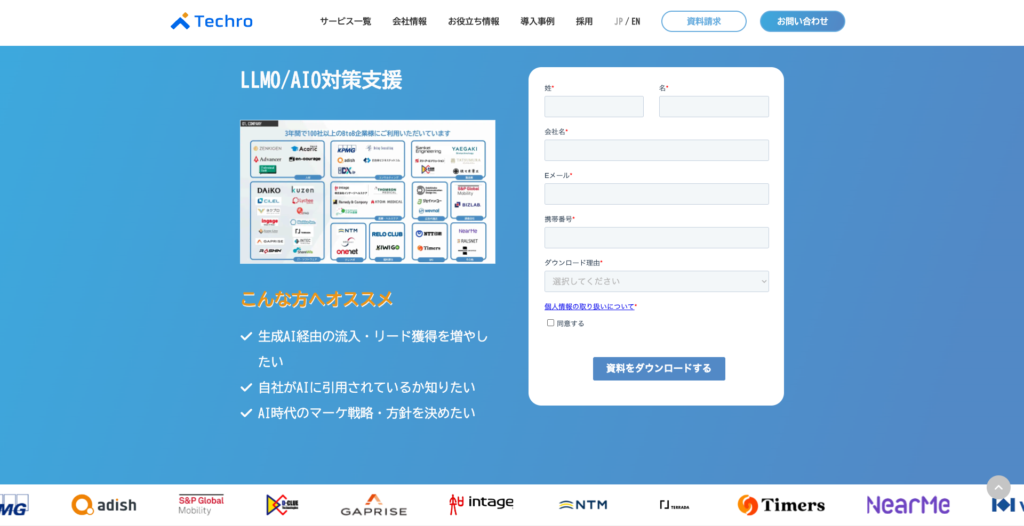Click the intage logo in carousel

coord(481,503)
